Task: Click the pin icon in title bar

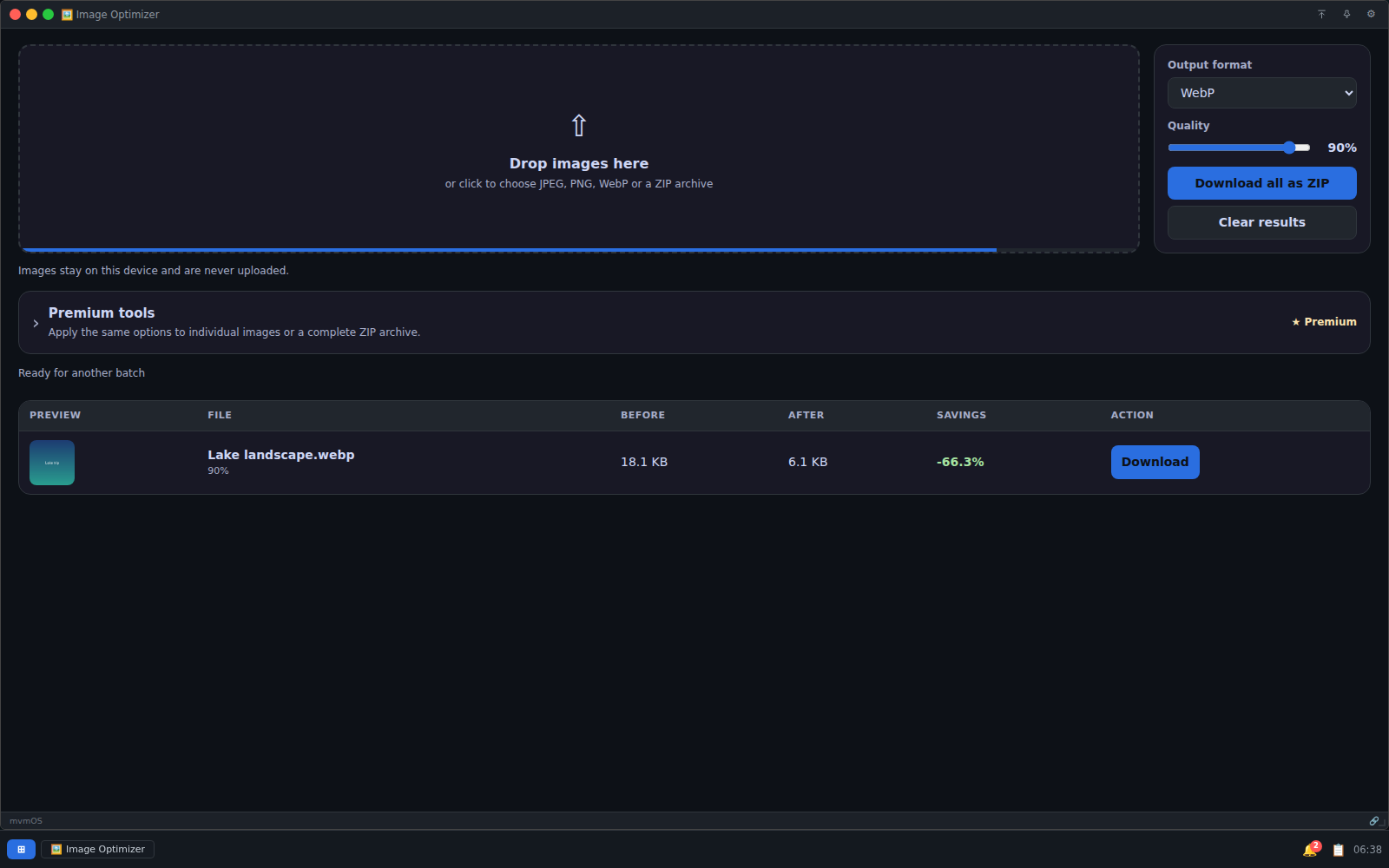Action: (1346, 14)
